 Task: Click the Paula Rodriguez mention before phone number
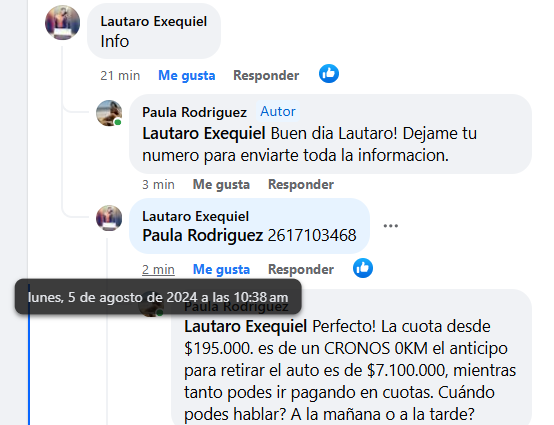pyautogui.click(x=202, y=235)
